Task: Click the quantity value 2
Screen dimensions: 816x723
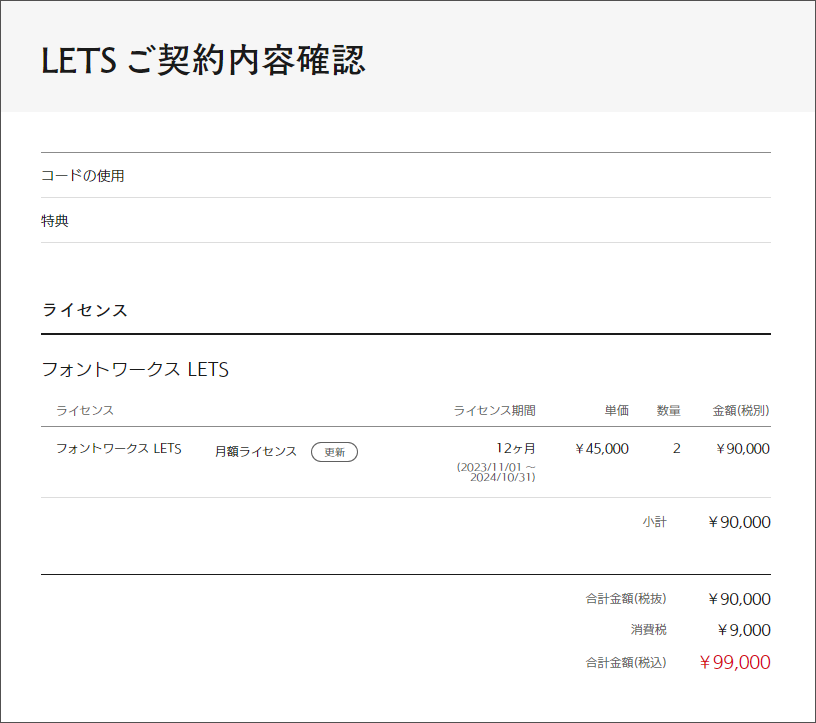Action: click(x=676, y=449)
